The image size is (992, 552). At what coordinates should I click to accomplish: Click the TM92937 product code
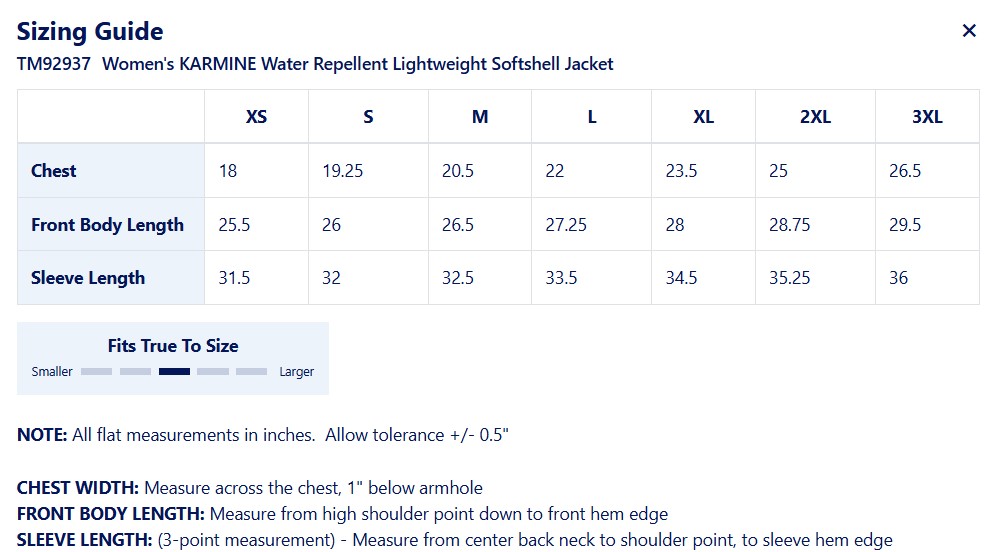54,64
